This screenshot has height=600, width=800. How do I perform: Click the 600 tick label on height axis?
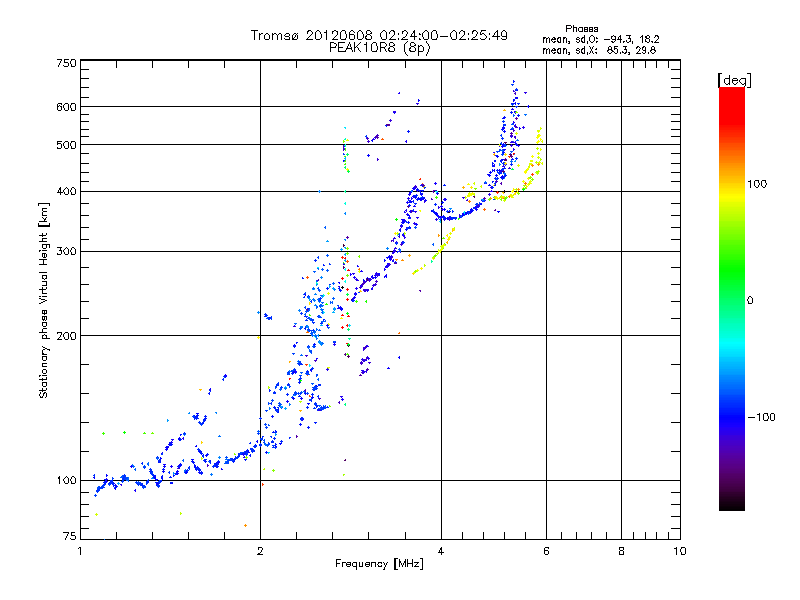pos(66,107)
